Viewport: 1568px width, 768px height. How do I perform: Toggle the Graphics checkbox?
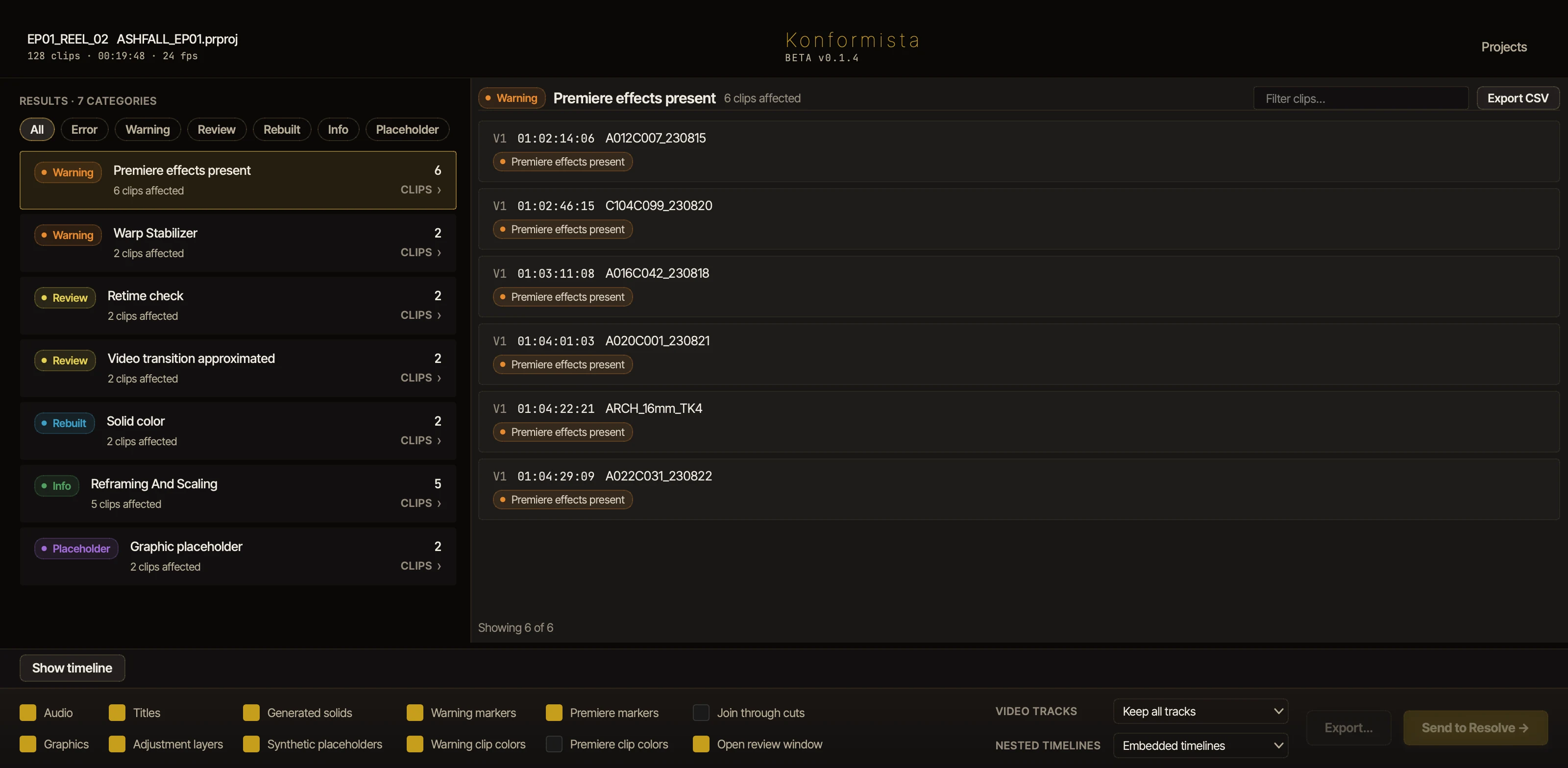click(28, 744)
